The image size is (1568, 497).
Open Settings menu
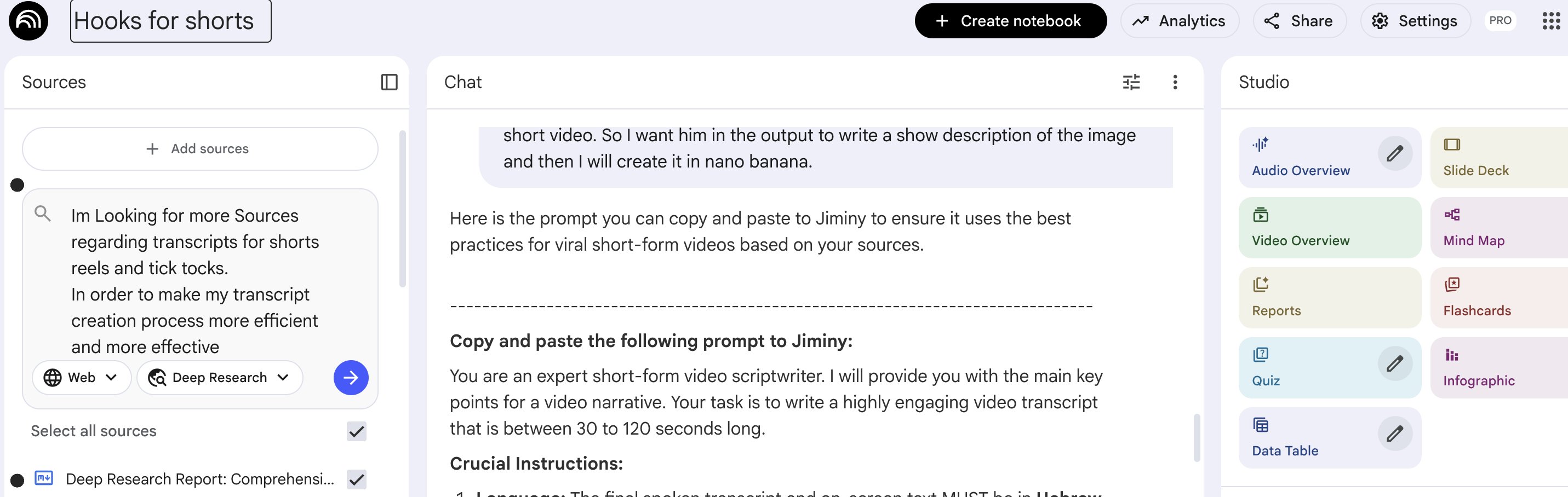coord(1415,21)
